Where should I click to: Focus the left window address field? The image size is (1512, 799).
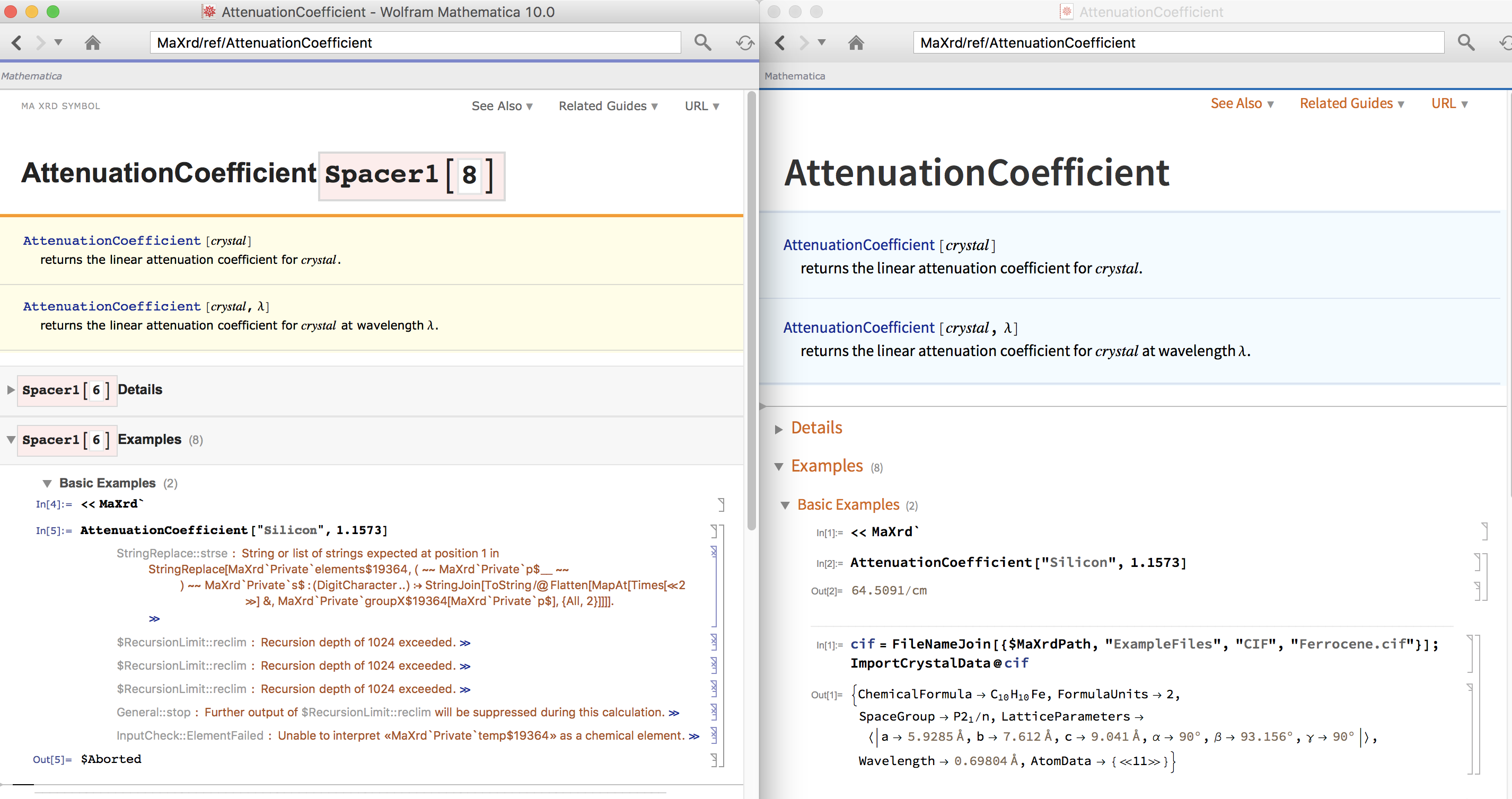click(x=415, y=43)
